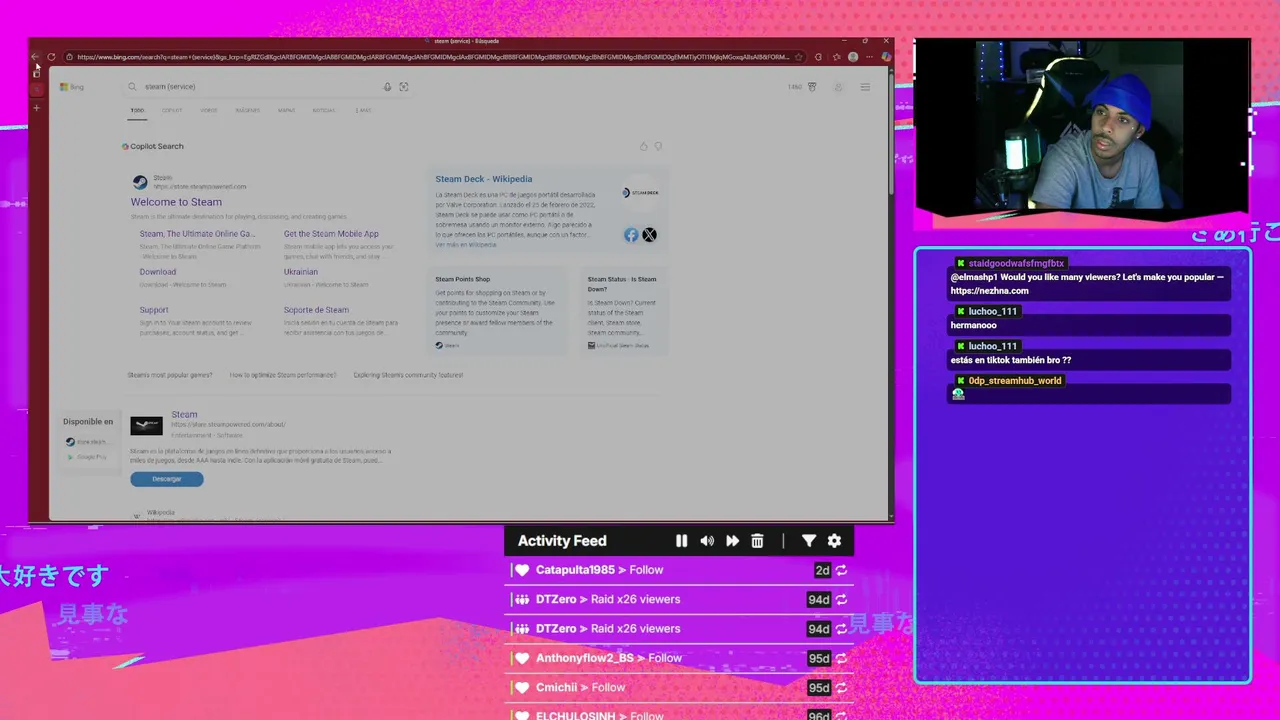
Task: Click the heart icon beside Catapulta1985
Action: (521, 570)
